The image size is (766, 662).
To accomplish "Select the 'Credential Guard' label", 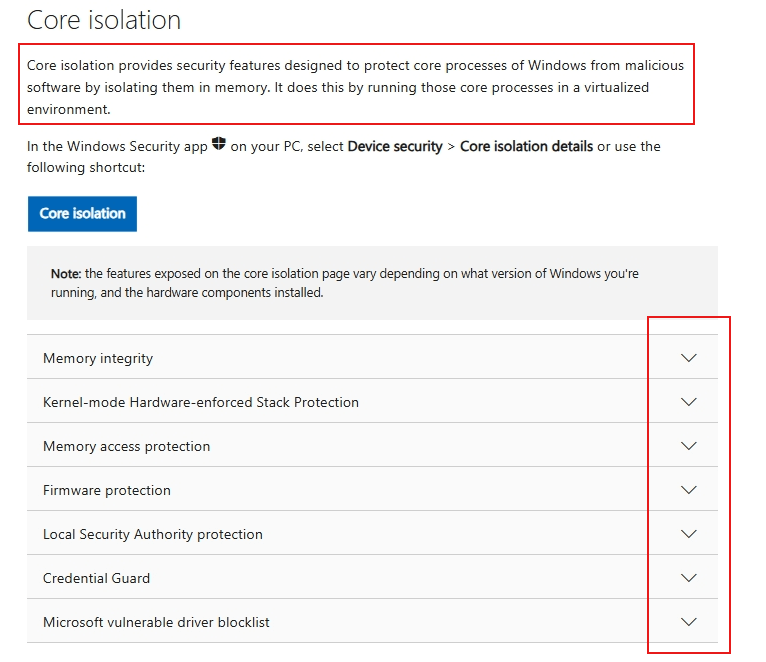I will (x=96, y=578).
